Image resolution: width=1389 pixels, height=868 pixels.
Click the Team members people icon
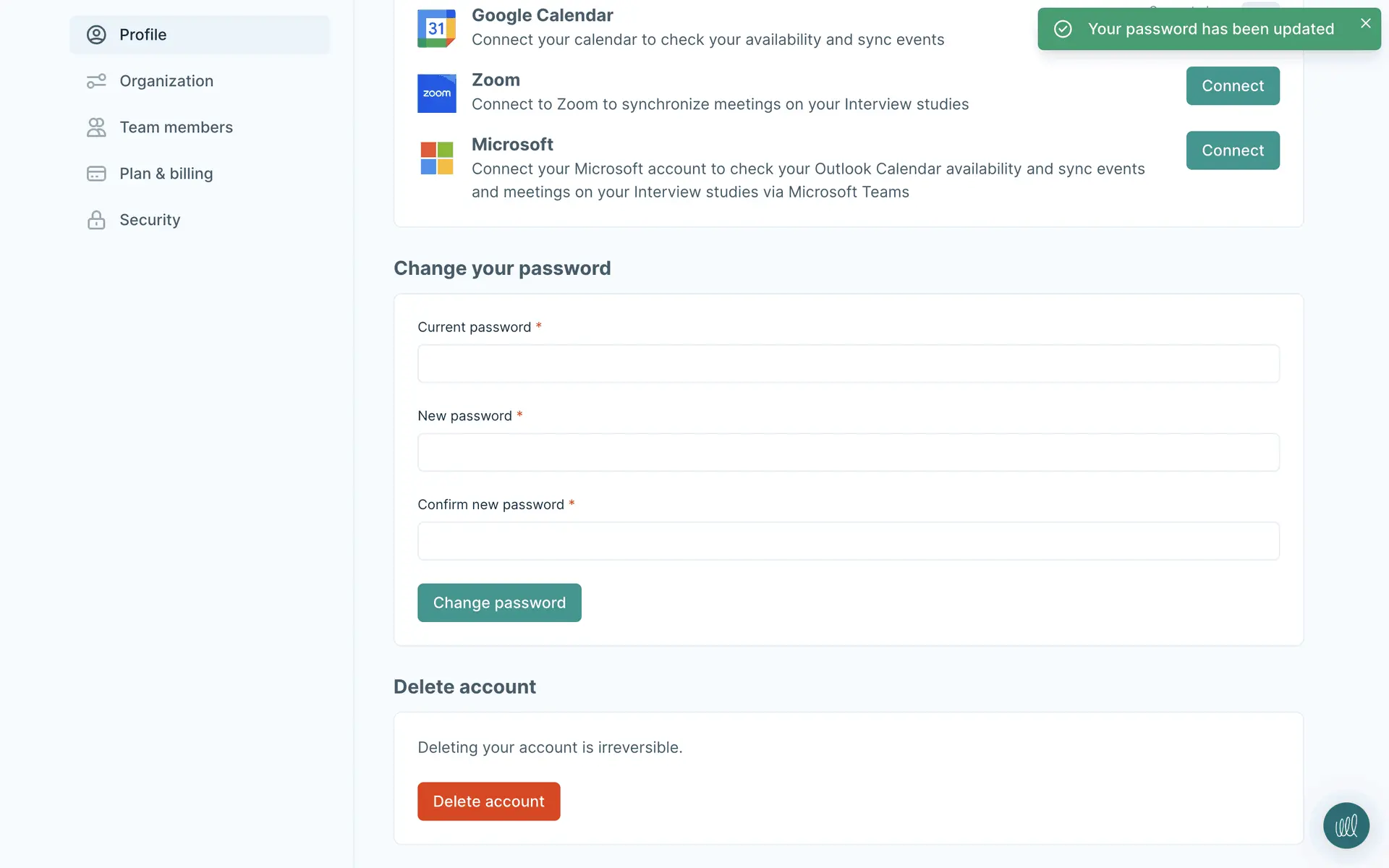pyautogui.click(x=96, y=127)
